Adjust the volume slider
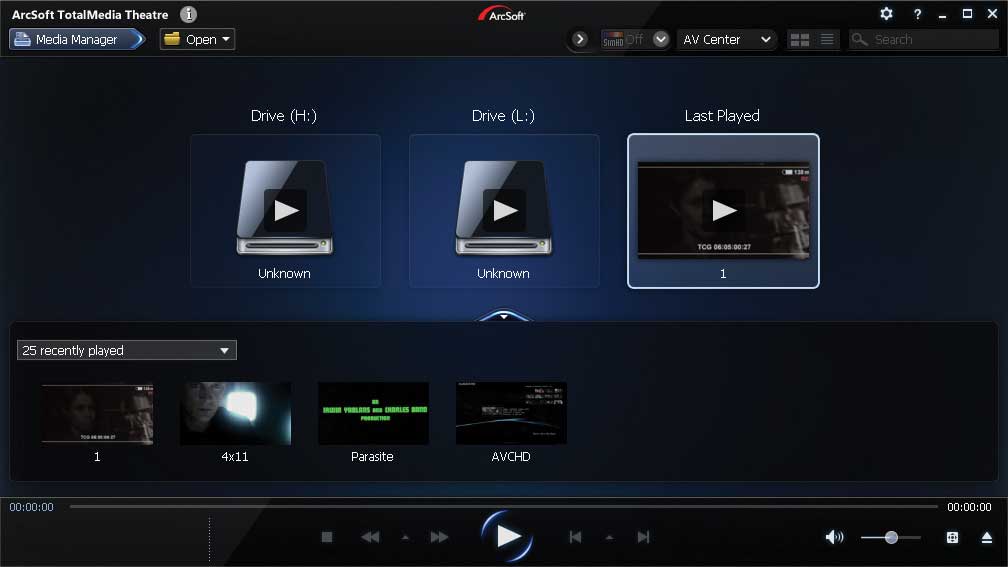The height and width of the screenshot is (567, 1008). 891,537
